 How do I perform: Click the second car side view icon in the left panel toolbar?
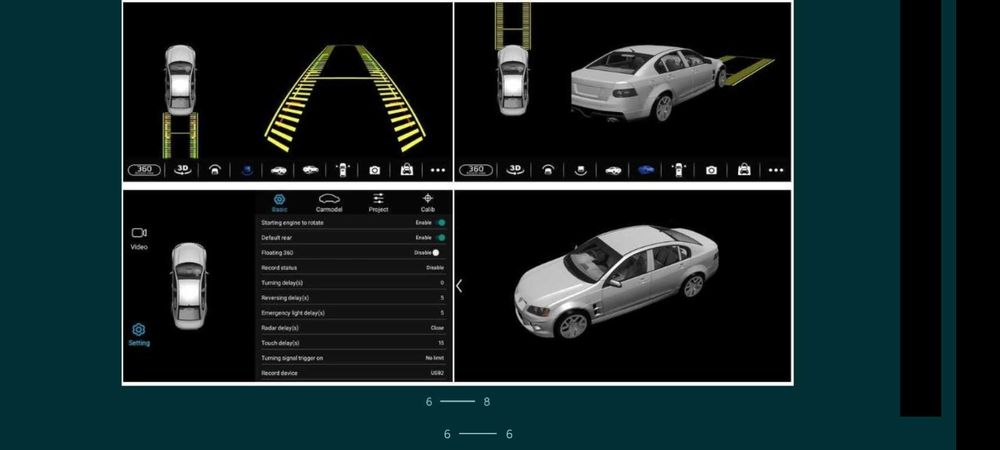311,170
